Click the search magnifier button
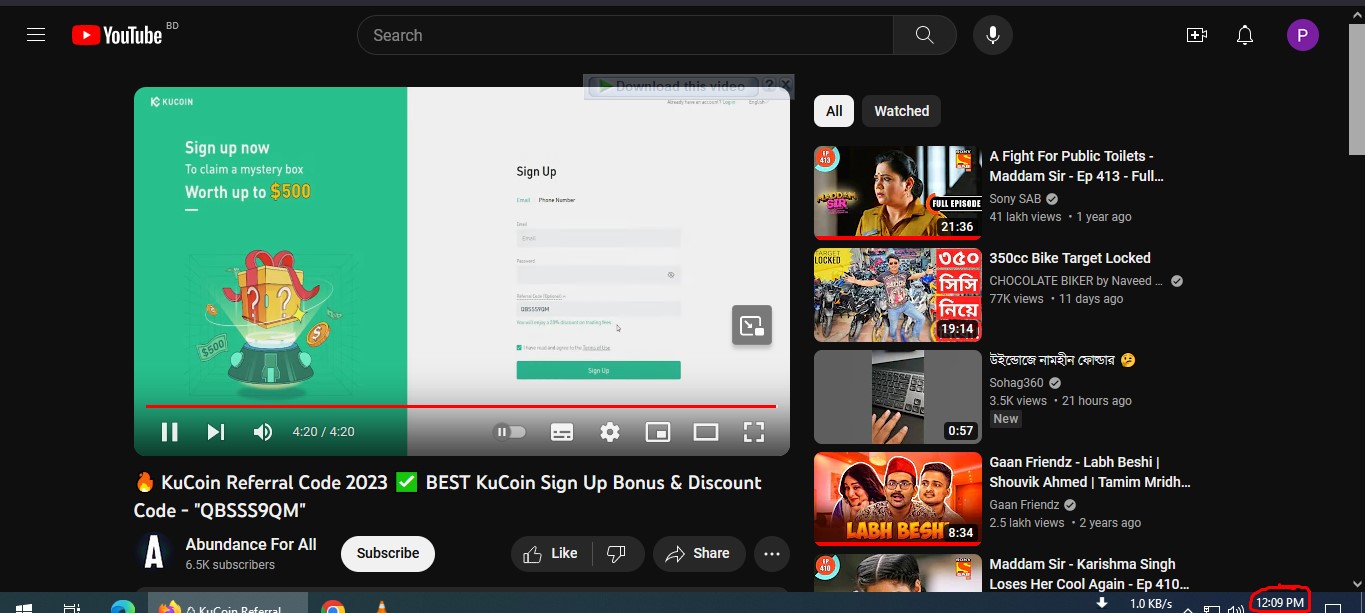 tap(925, 35)
